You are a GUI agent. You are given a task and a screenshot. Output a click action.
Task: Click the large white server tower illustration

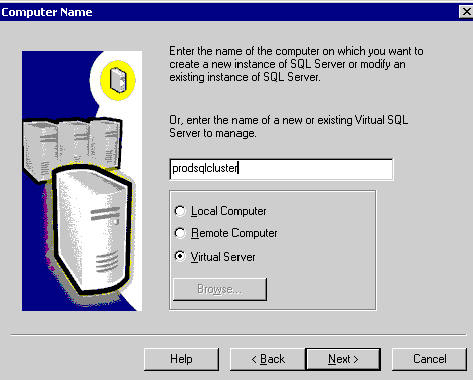[92, 230]
